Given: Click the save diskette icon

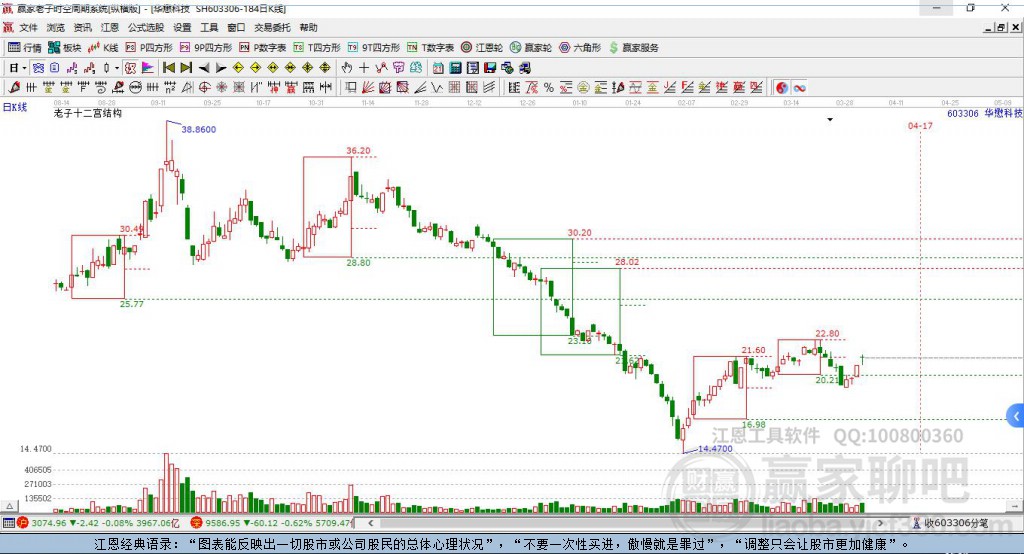Looking at the screenshot, I should click(x=490, y=68).
